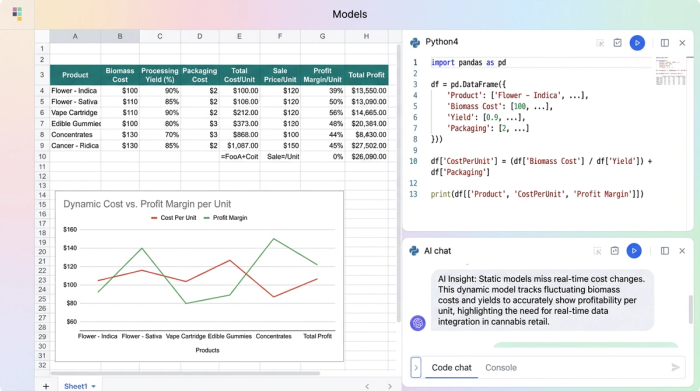Click the Models title at top

[350, 14]
